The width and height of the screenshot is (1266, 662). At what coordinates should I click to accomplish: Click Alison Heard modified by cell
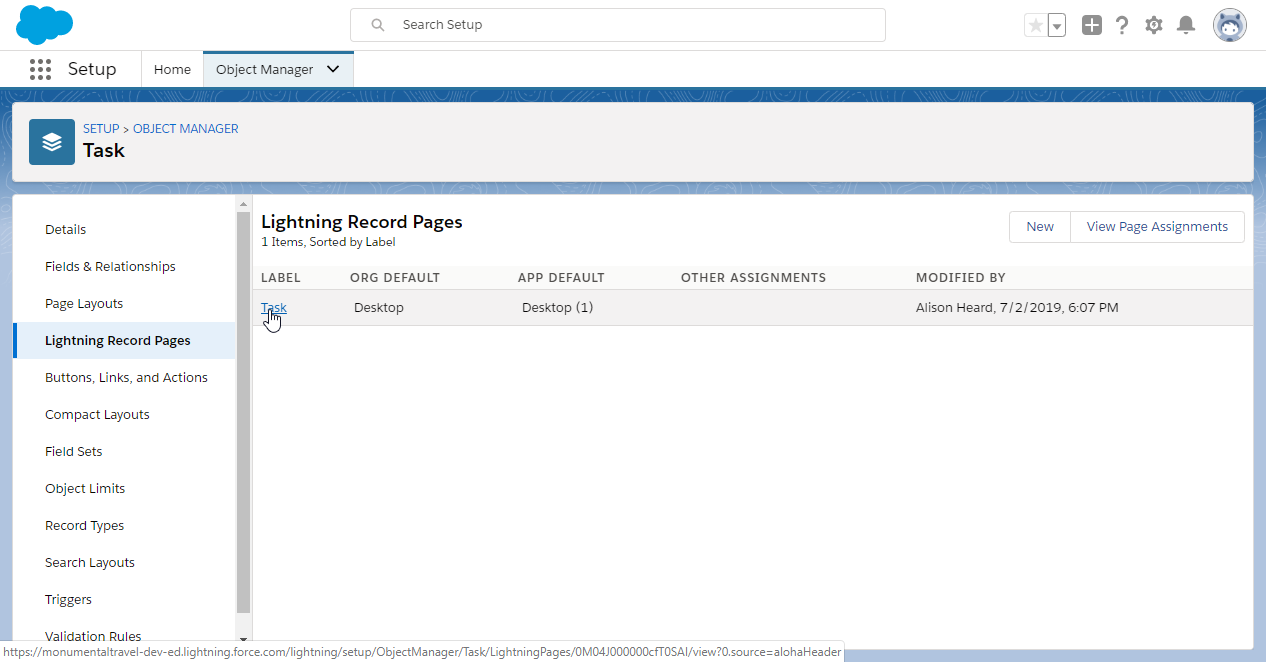click(x=1017, y=308)
